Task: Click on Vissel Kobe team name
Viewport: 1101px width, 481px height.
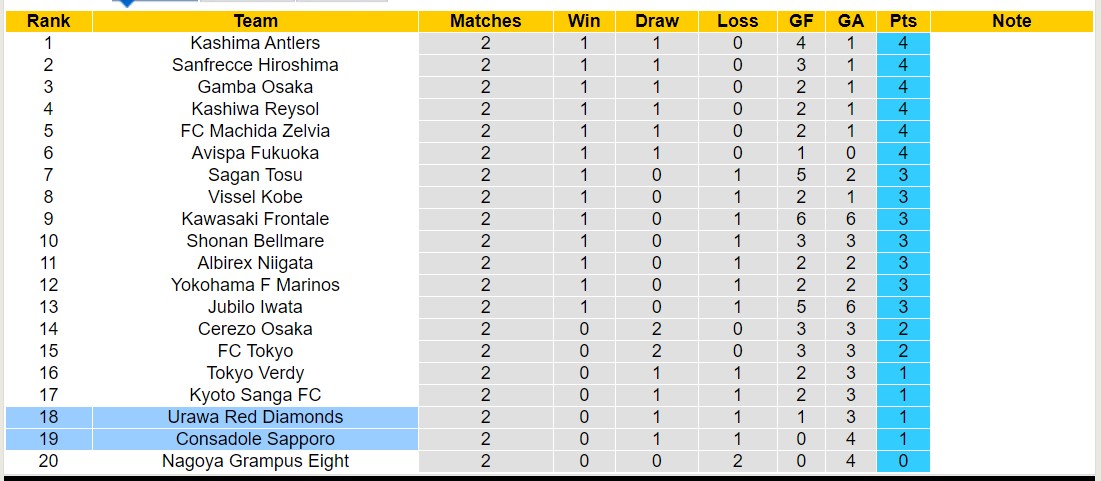Action: [255, 197]
